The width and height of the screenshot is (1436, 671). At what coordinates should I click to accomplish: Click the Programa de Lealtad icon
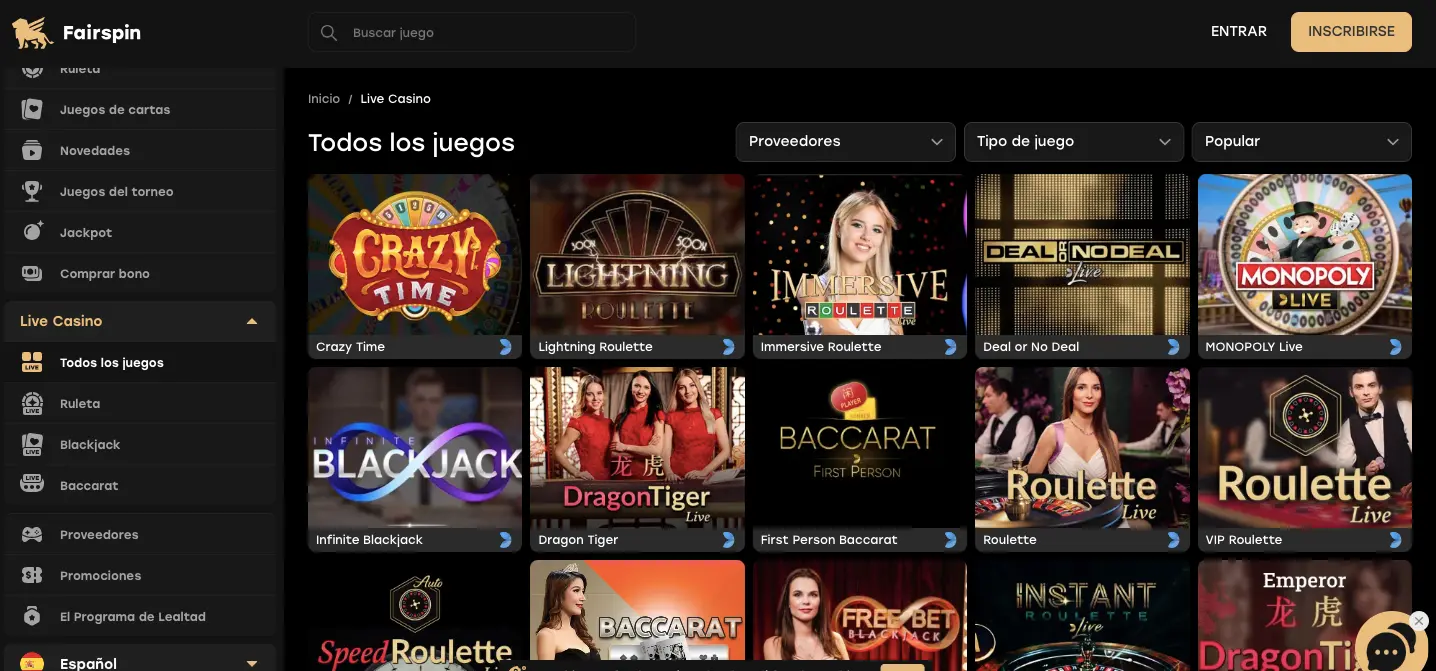32,617
